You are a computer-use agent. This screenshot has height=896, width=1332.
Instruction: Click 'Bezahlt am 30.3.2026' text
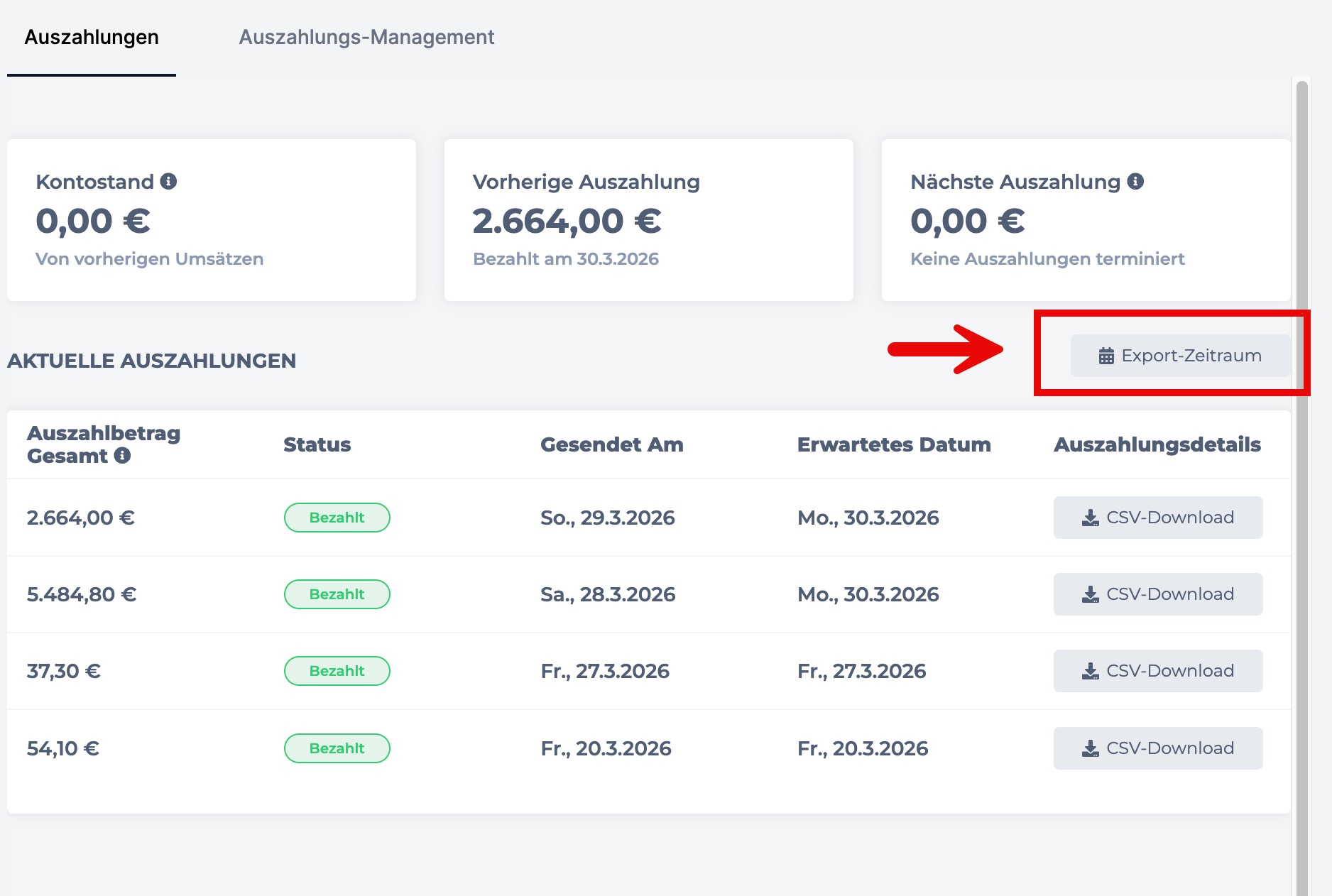(x=566, y=258)
